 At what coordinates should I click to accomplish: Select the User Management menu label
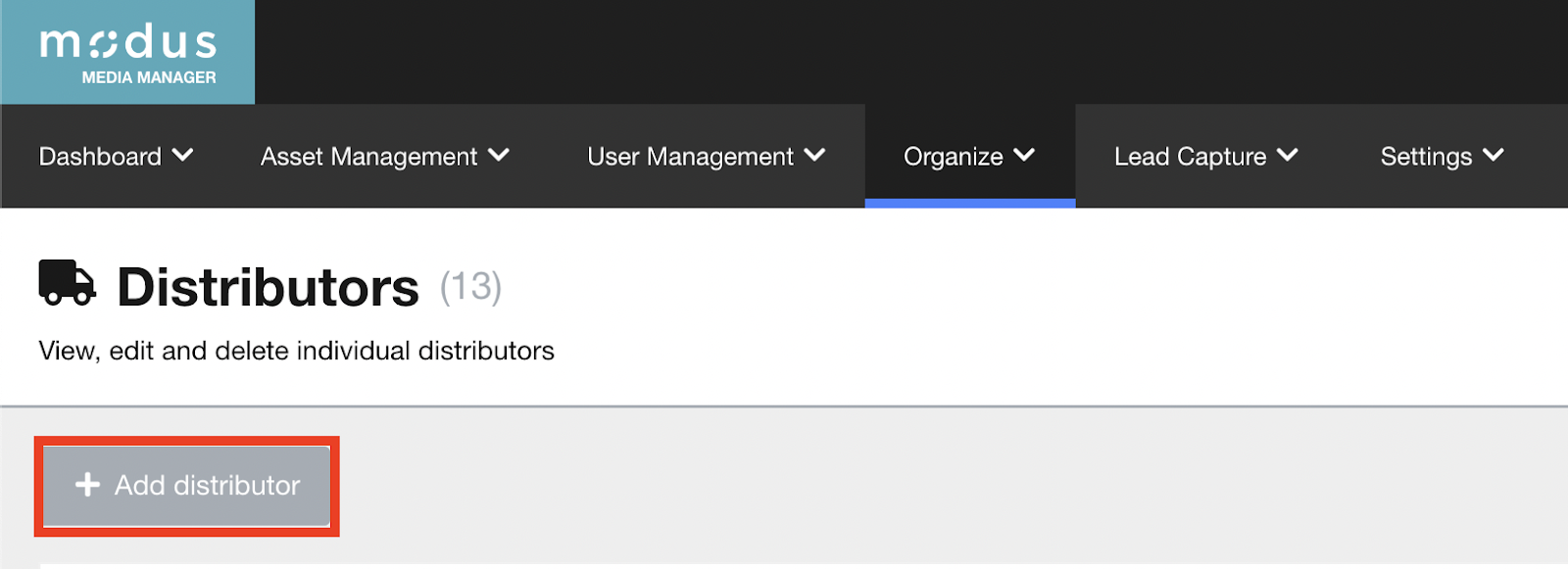coord(690,157)
